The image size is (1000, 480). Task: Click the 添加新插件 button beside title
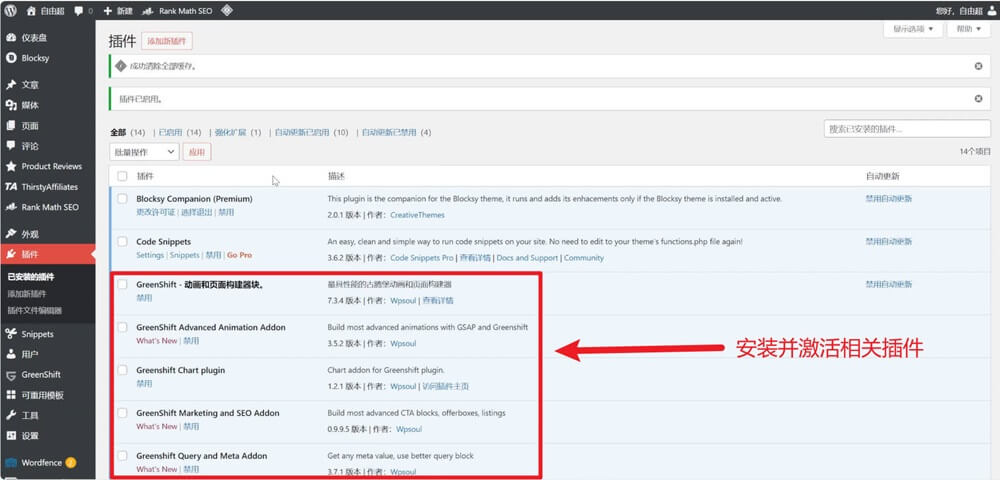167,41
